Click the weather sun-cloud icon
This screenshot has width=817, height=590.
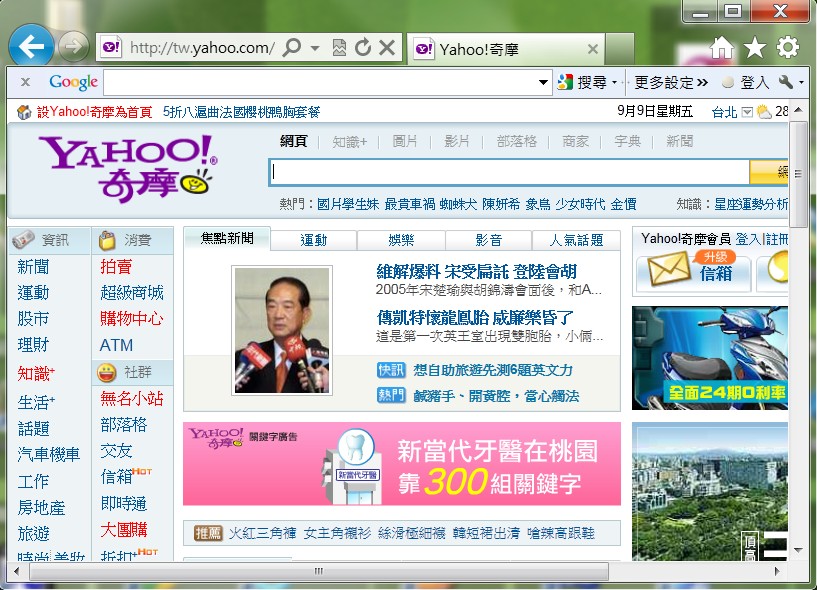[x=764, y=112]
